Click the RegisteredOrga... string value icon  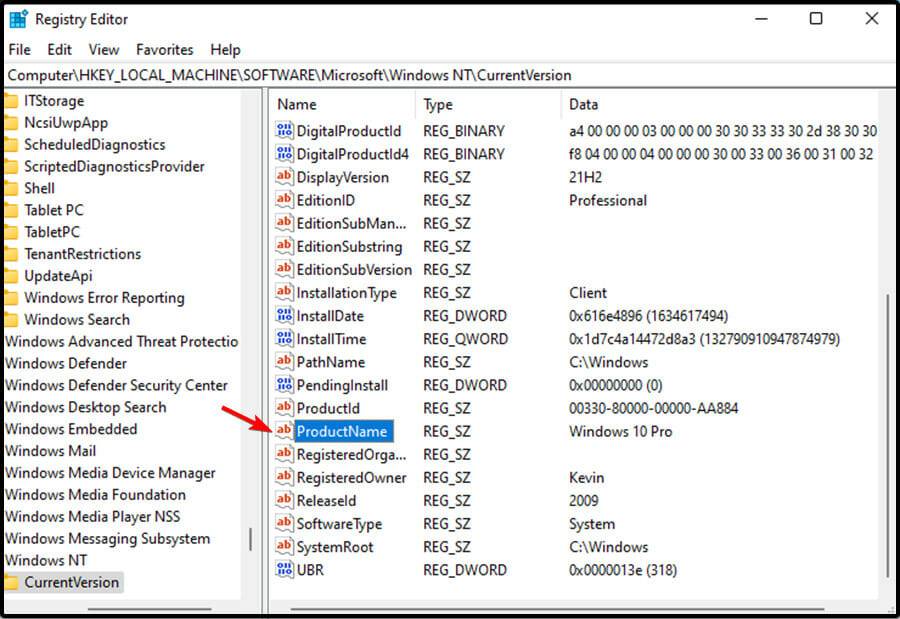(284, 454)
